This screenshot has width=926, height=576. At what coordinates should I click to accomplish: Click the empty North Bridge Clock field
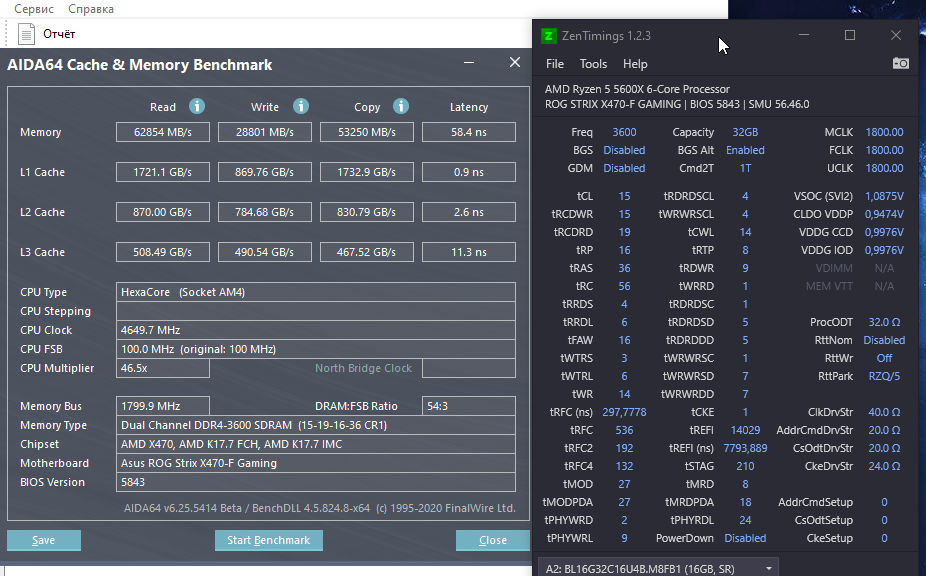(x=469, y=368)
